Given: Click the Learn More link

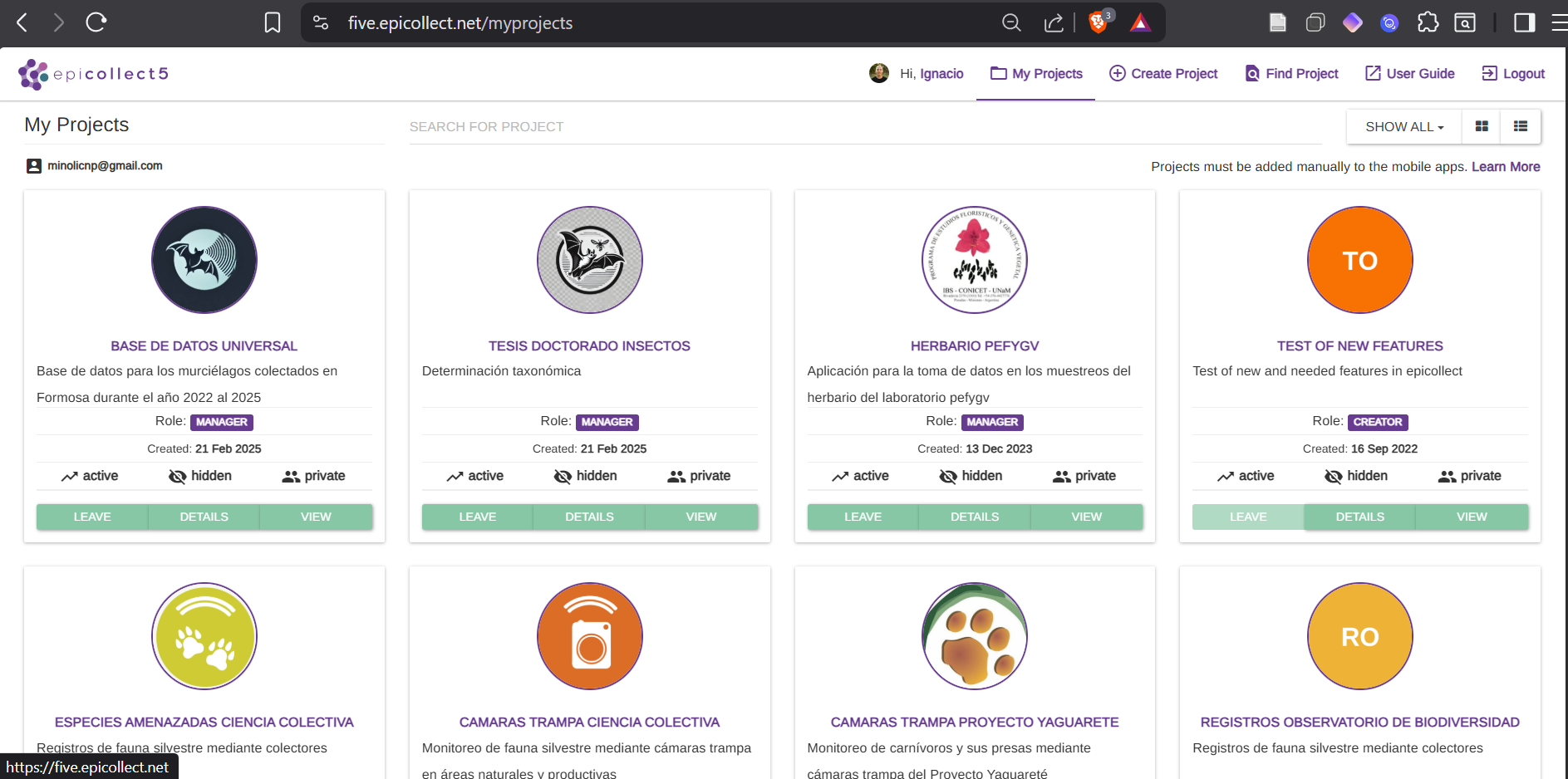Looking at the screenshot, I should click(x=1505, y=167).
